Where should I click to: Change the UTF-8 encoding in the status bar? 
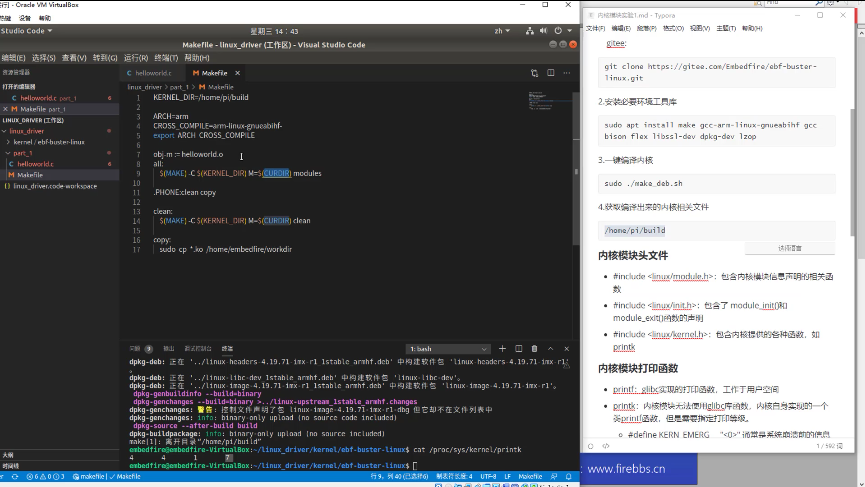488,477
